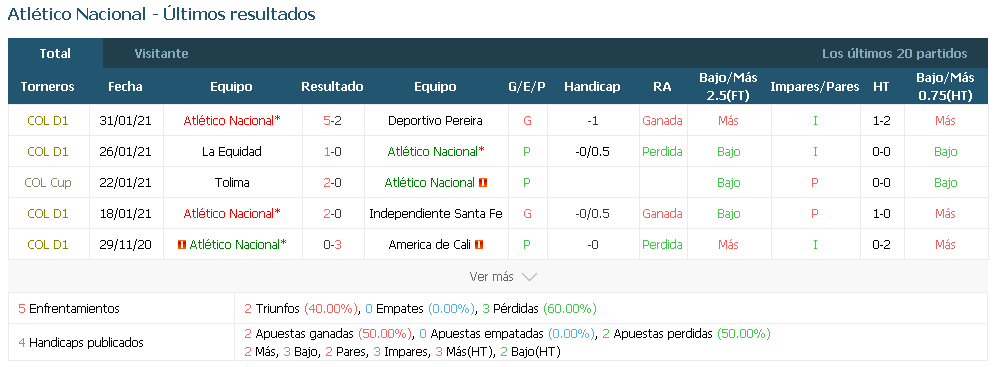
Task: Click the Handicap column header
Action: [592, 87]
